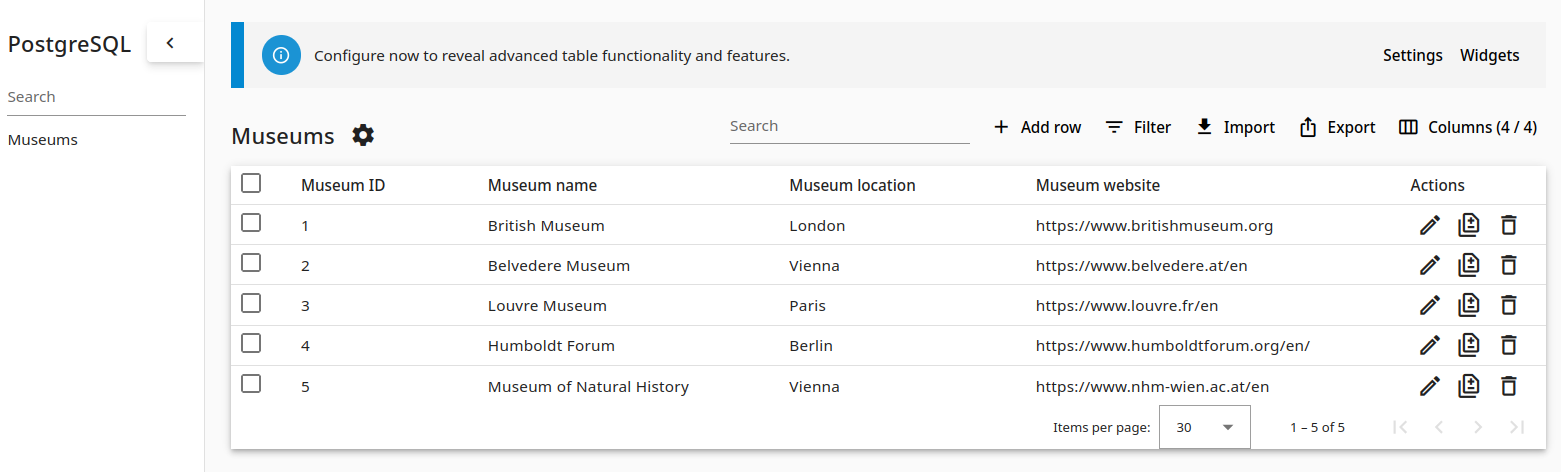Select all rows with header checkbox

[251, 183]
